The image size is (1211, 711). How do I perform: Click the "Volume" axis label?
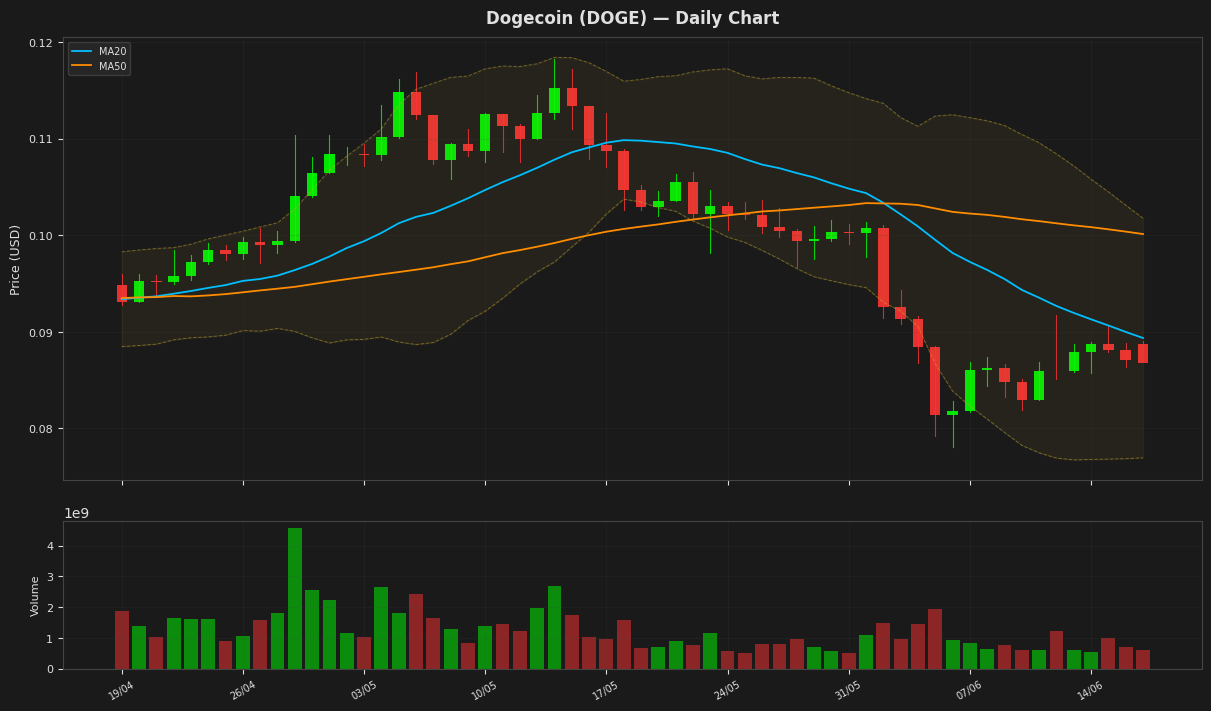36,595
